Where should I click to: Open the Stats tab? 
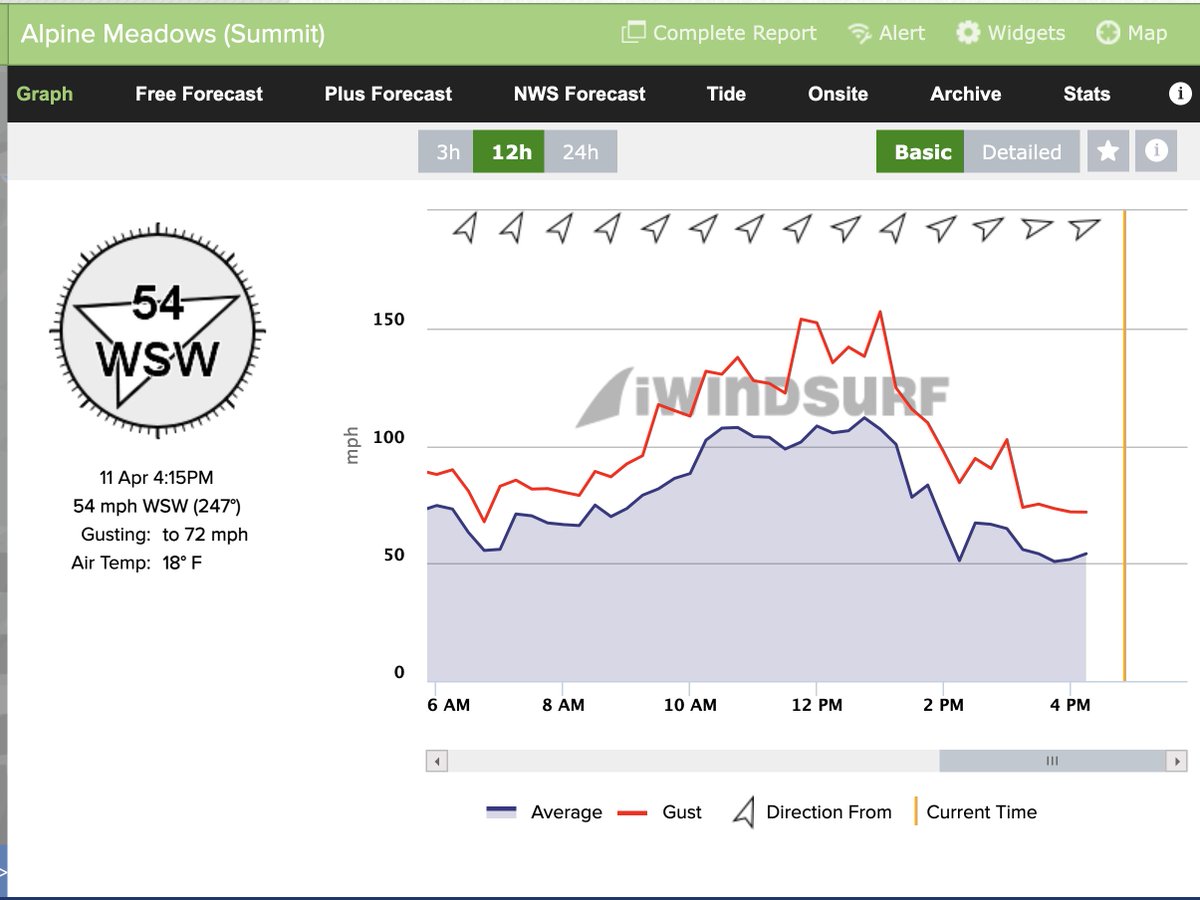coord(1087,94)
